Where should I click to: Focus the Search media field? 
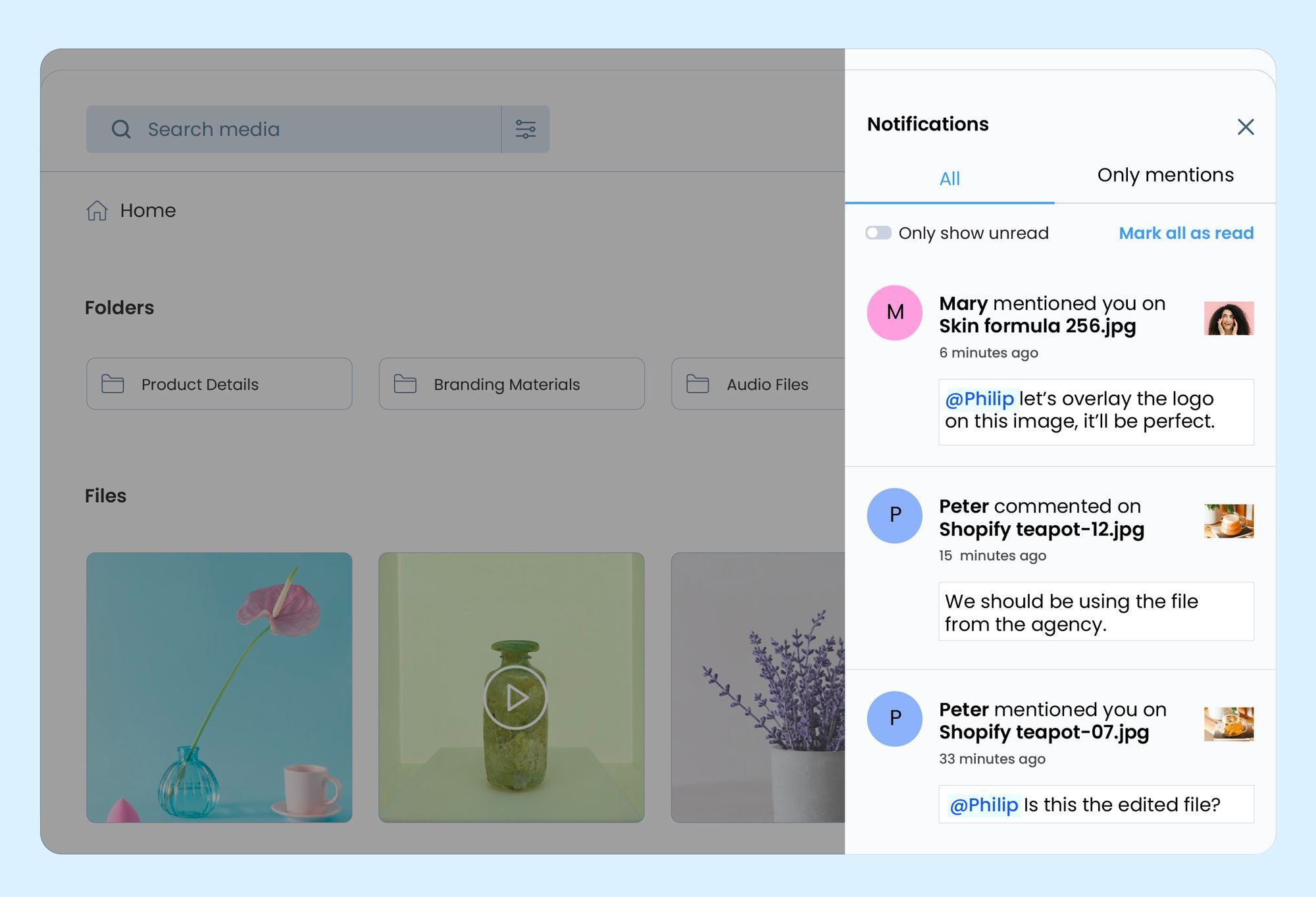[x=293, y=129]
